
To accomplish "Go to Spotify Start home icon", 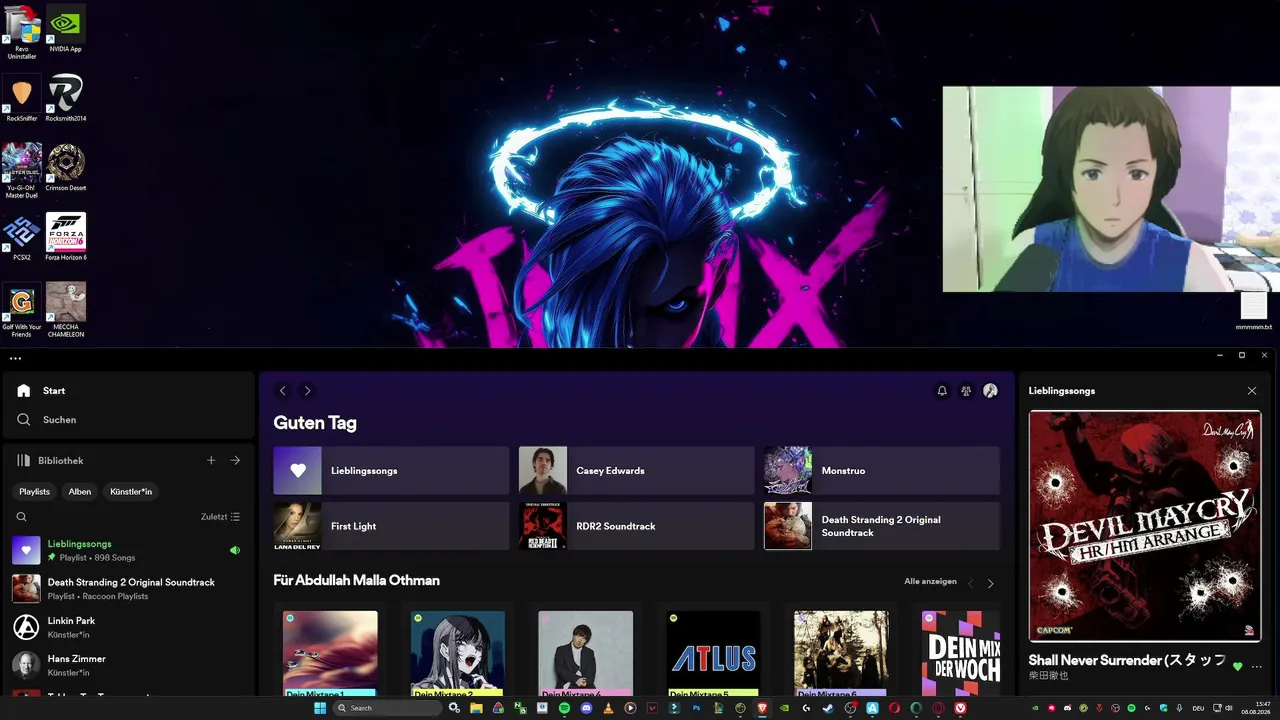I will point(24,391).
